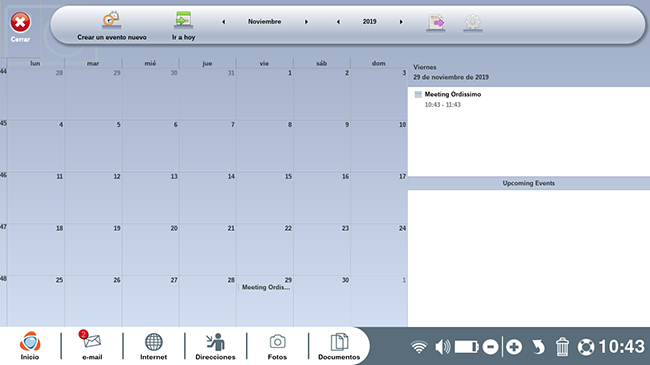This screenshot has height=365, width=650.
Task: Click the Upcoming Events header
Action: click(529, 183)
